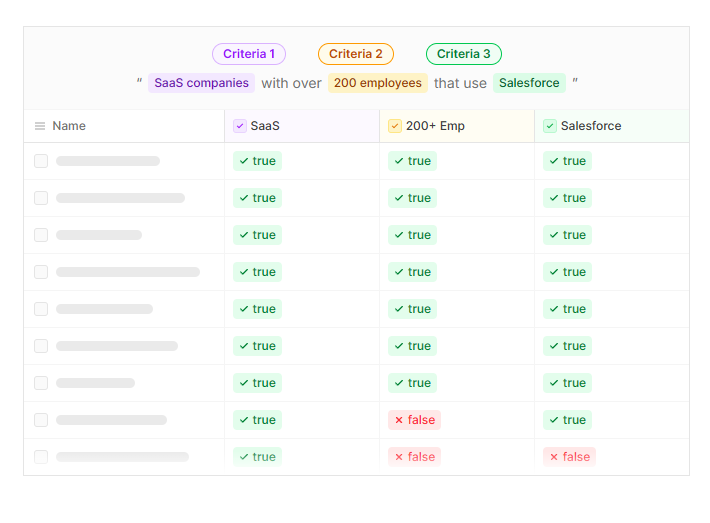Click the third row name placeholder
710x523 pixels.
pyautogui.click(x=99, y=235)
